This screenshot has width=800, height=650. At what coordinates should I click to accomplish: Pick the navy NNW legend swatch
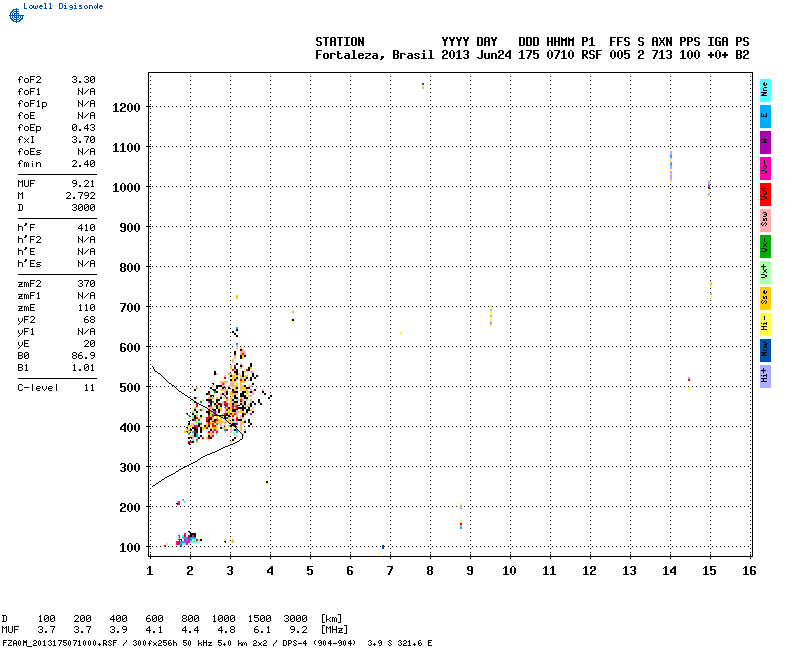(x=765, y=351)
